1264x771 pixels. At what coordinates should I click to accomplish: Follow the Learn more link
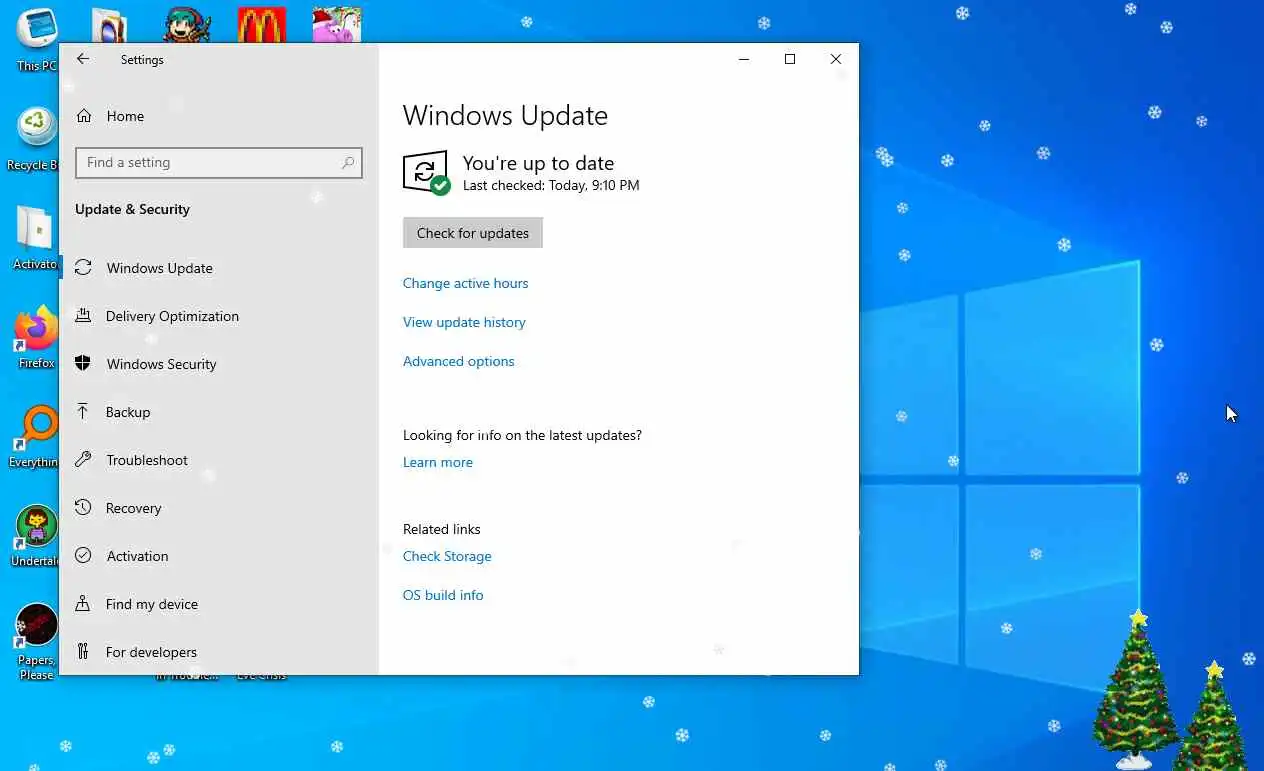(437, 462)
